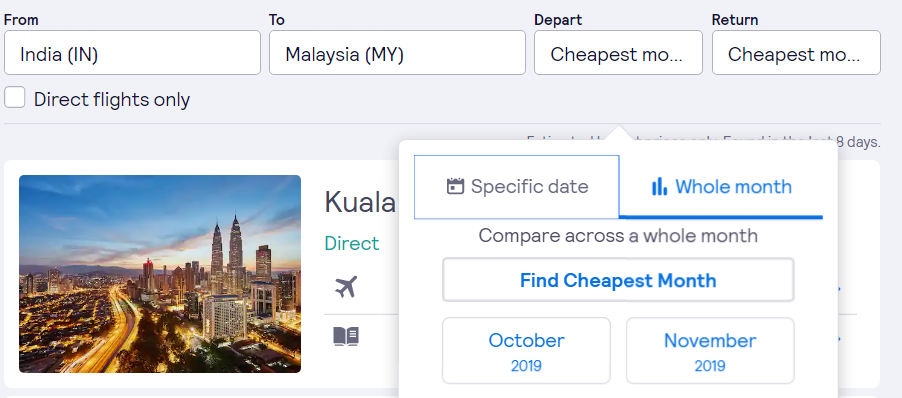
Task: Click the calendar icon beside Specific date
Action: (x=455, y=186)
